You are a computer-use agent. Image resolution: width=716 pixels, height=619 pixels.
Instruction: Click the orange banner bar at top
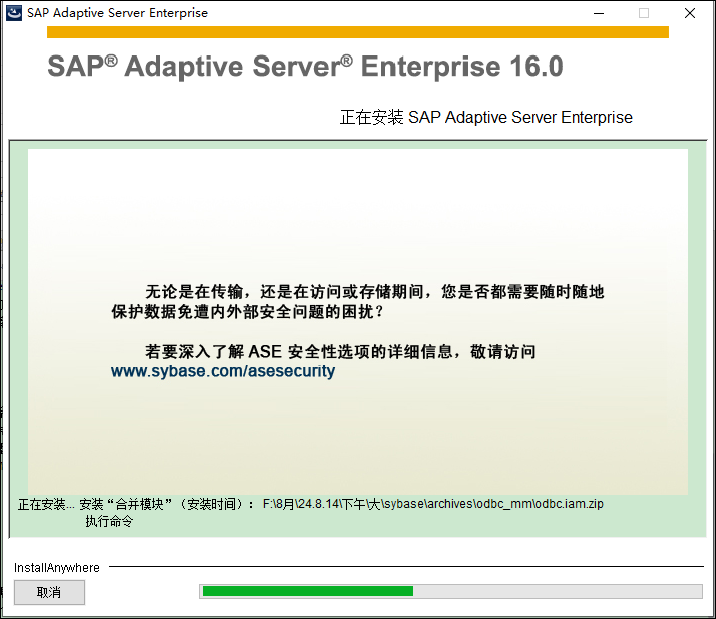coord(357,32)
